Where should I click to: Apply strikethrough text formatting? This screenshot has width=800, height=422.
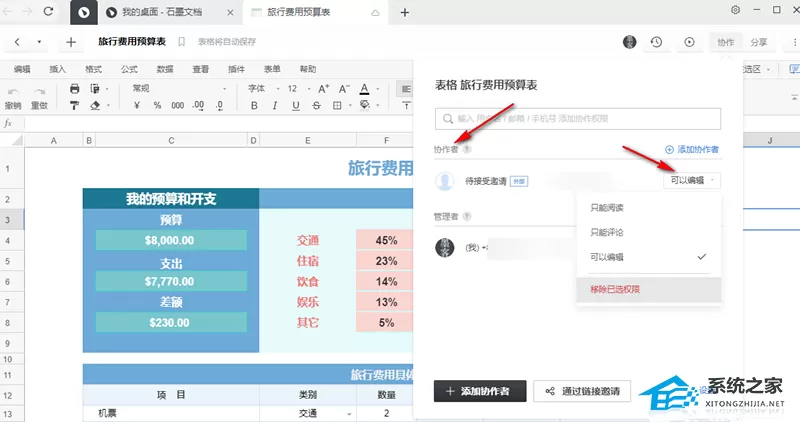pyautogui.click(x=316, y=106)
